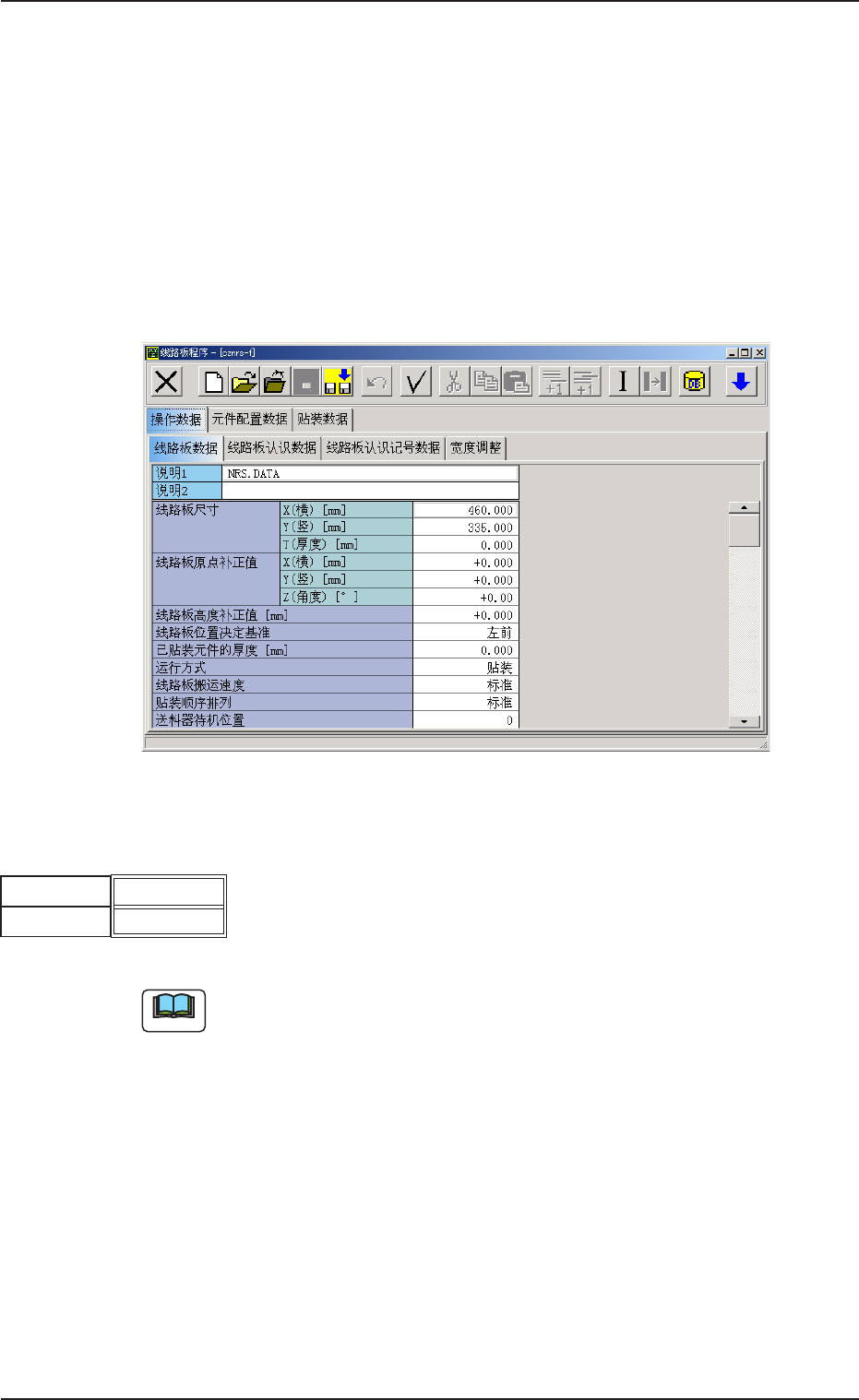The height and width of the screenshot is (1400, 859).
Task: Click the copy documents icon
Action: pyautogui.click(x=485, y=382)
